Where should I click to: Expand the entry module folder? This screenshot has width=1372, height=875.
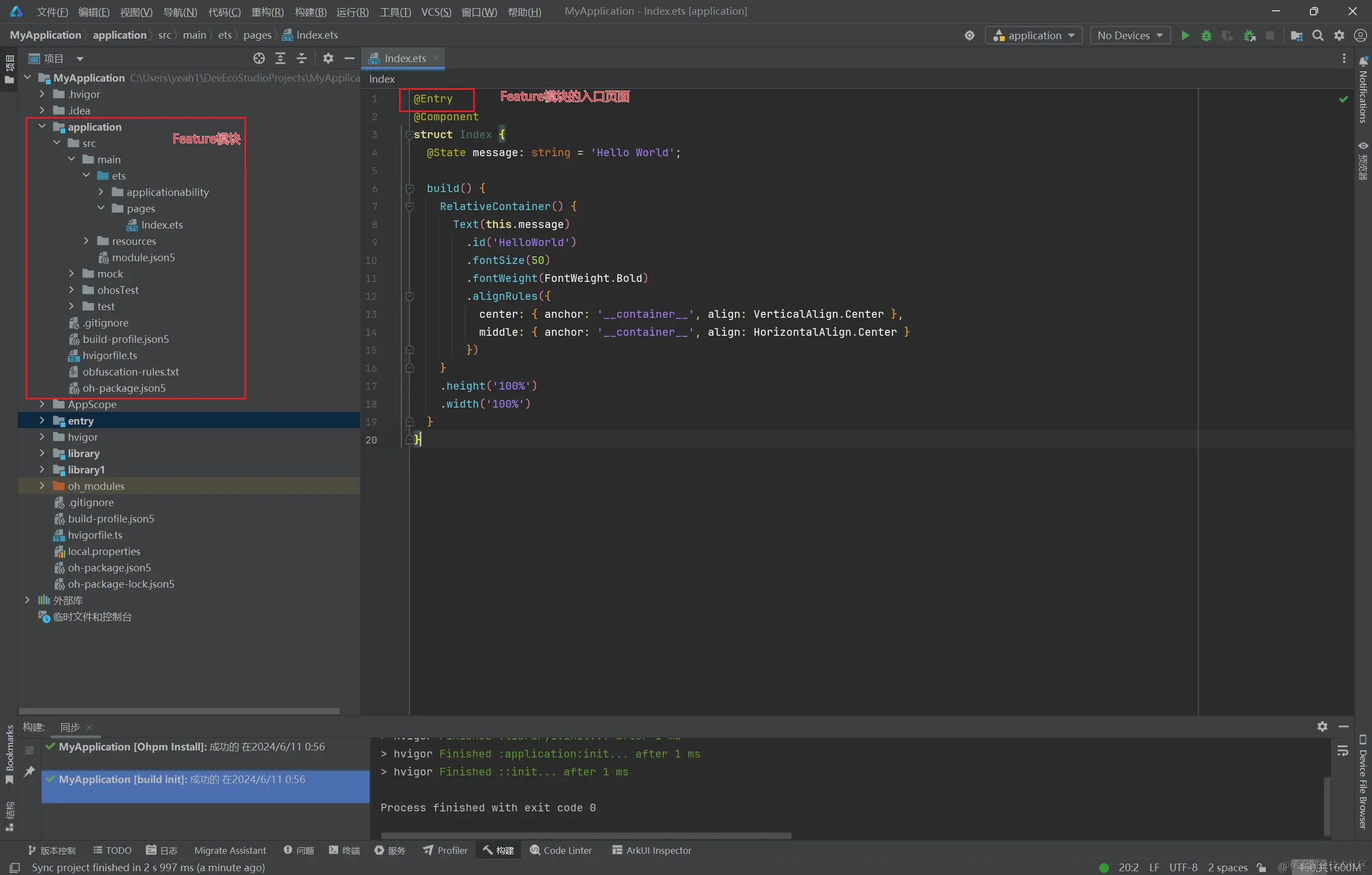[42, 421]
